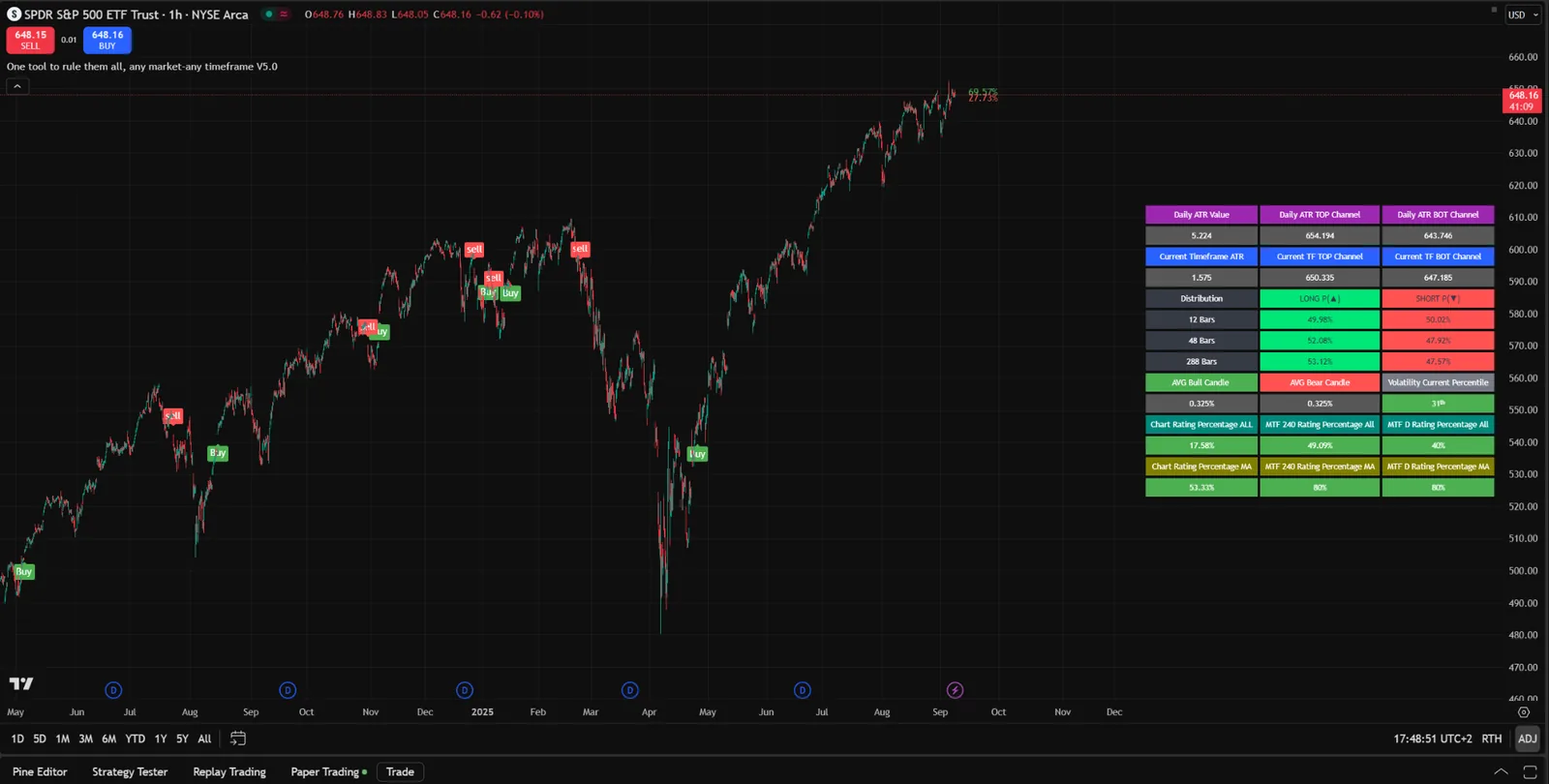
Task: Open the Replay Trading tab
Action: coord(229,771)
